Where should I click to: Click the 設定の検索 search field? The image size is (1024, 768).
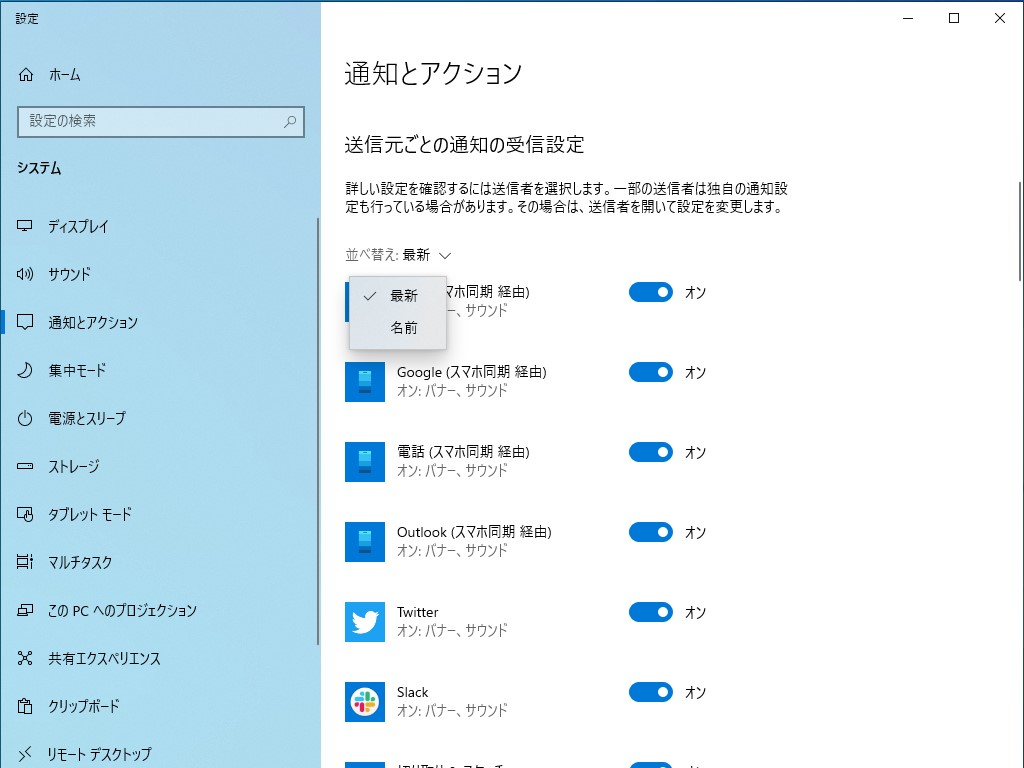160,121
